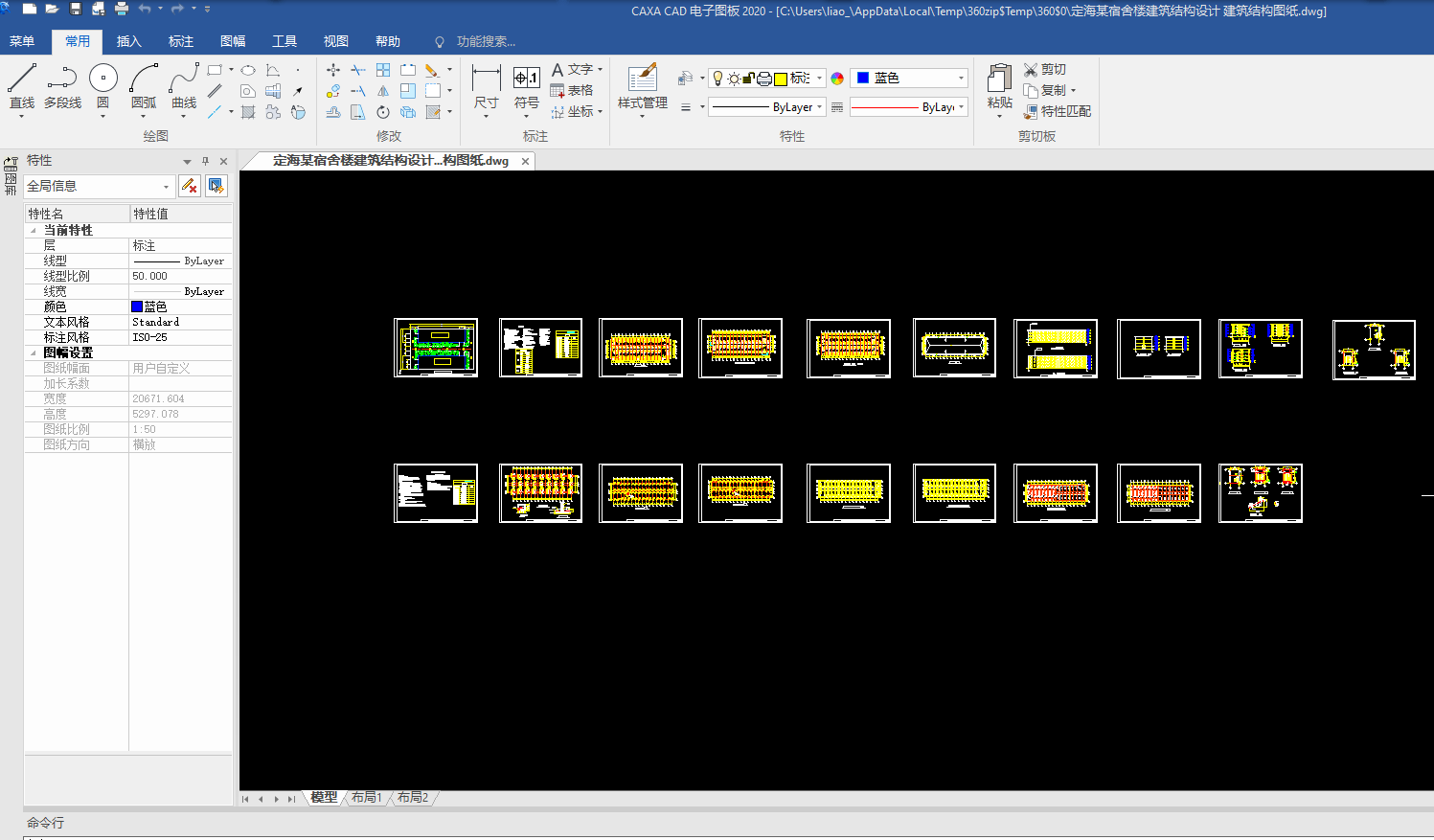
Task: Open the red ByLayer lineweight dropdown
Action: click(961, 107)
